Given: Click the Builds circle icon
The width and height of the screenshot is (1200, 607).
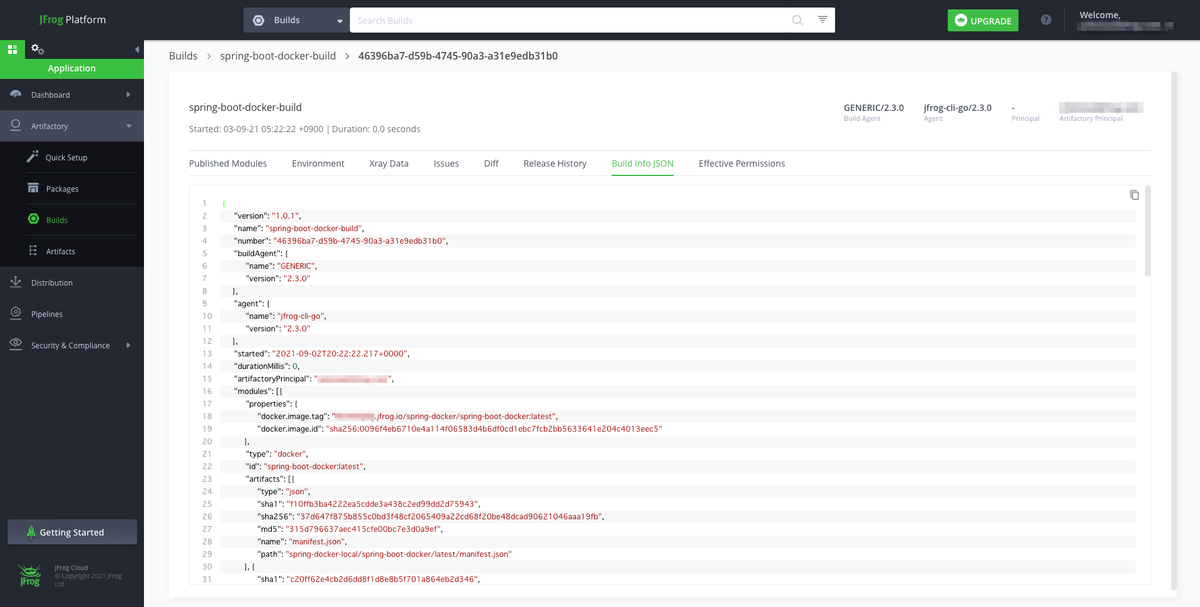Looking at the screenshot, I should pos(33,220).
